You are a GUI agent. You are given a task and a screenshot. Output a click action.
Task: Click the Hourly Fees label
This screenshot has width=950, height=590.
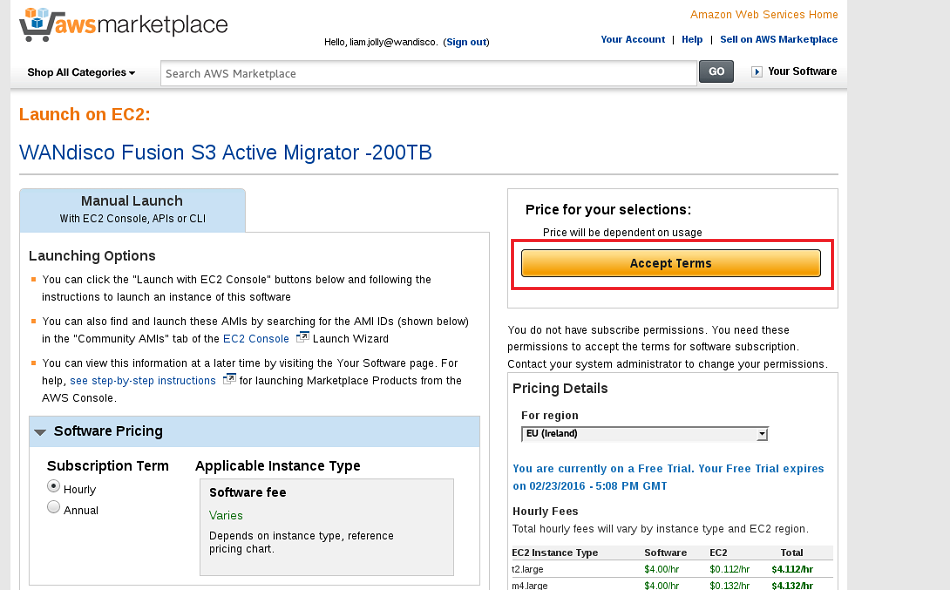[545, 511]
